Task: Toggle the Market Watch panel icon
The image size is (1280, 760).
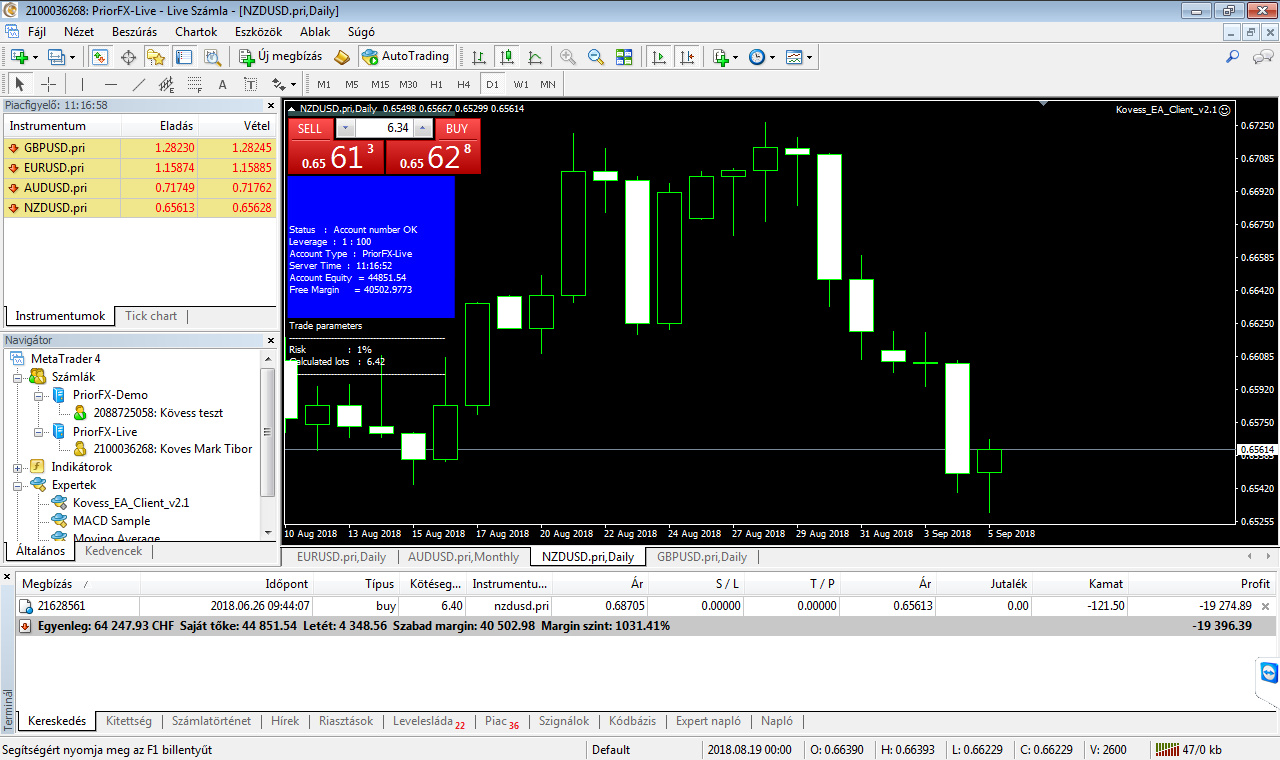Action: 100,57
